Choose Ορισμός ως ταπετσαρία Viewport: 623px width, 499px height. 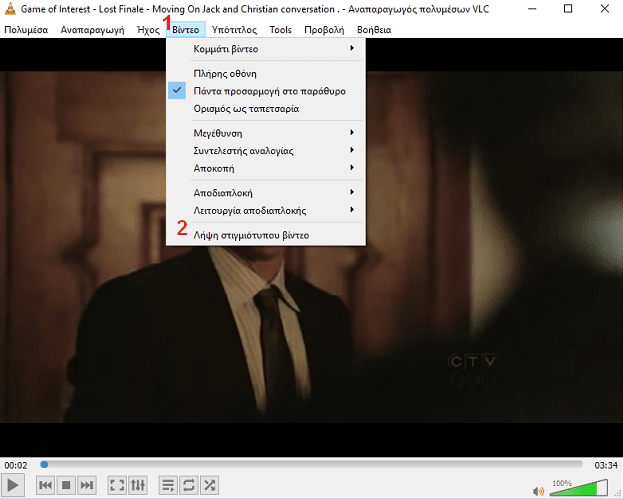[266, 108]
